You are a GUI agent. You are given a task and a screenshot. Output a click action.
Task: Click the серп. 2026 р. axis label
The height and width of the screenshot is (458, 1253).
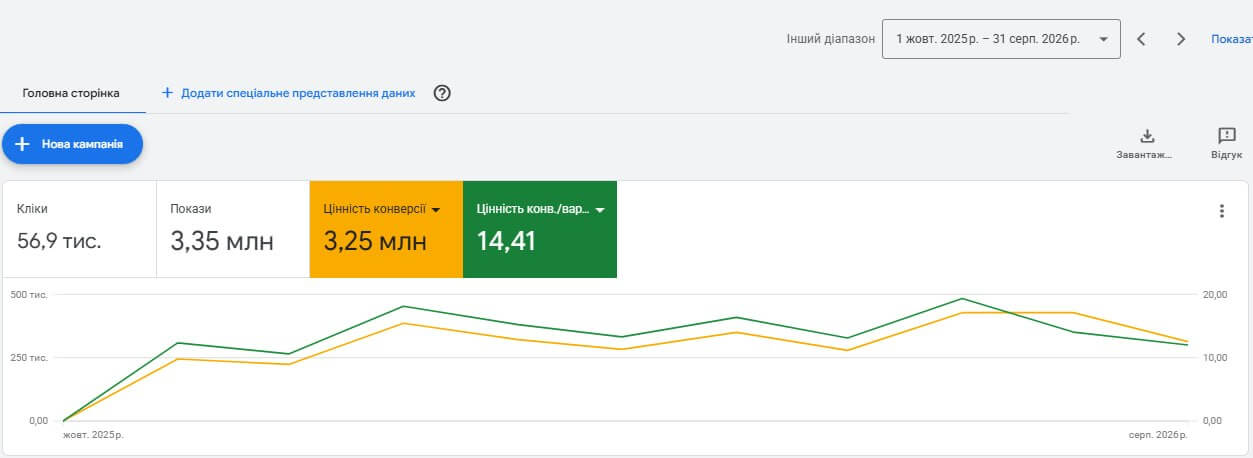click(1158, 435)
